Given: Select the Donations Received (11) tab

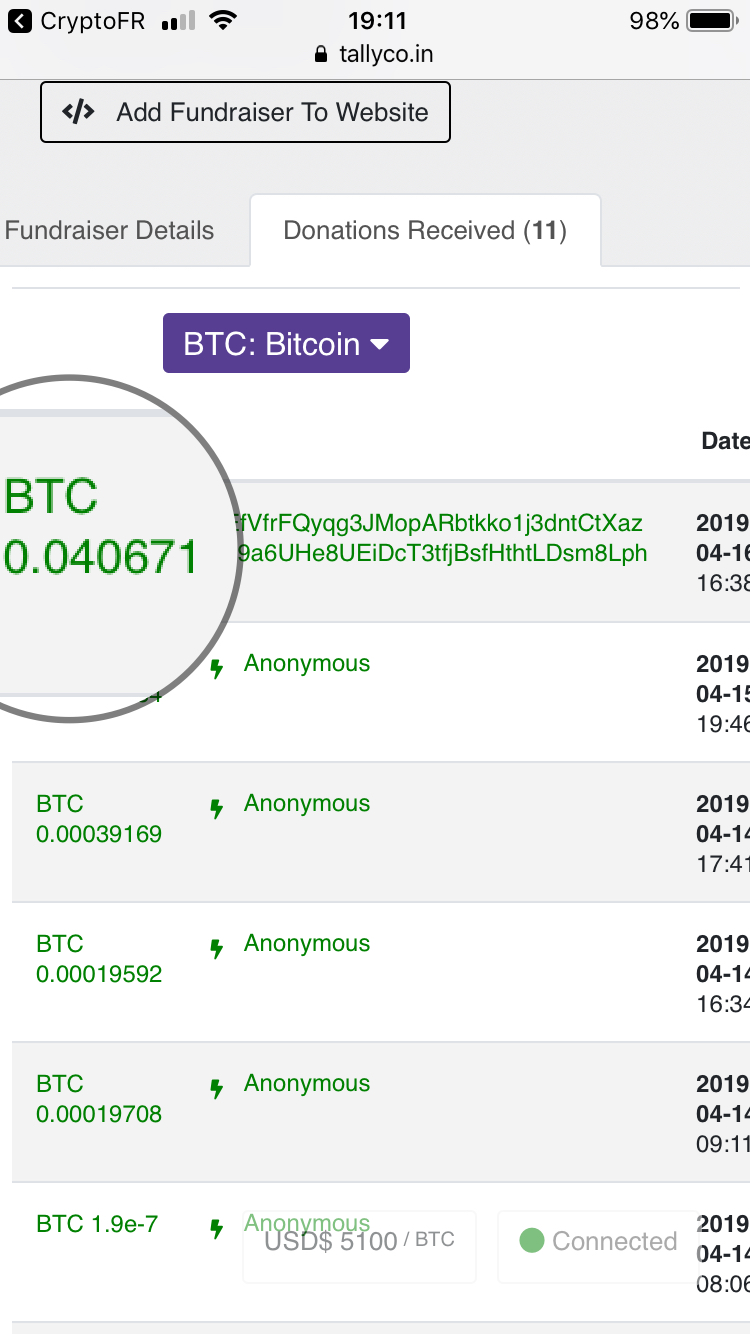Looking at the screenshot, I should click(x=425, y=231).
